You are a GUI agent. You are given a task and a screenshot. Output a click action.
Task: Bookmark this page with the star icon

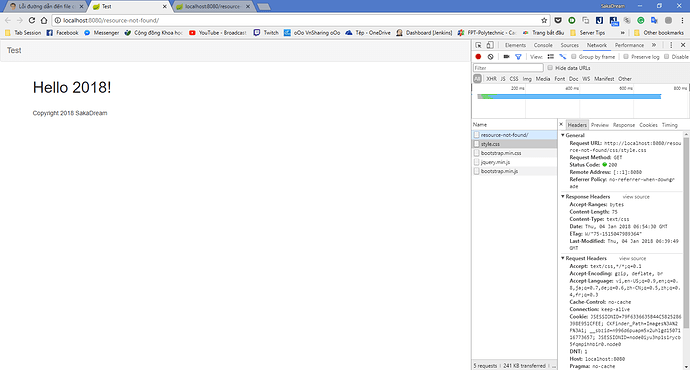point(544,20)
